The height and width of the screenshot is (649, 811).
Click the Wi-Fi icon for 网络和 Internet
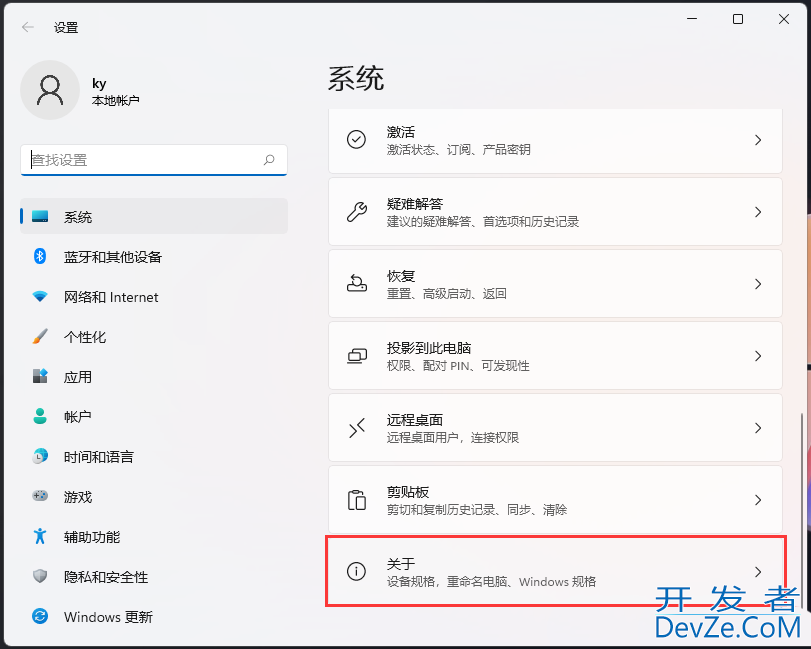click(40, 296)
